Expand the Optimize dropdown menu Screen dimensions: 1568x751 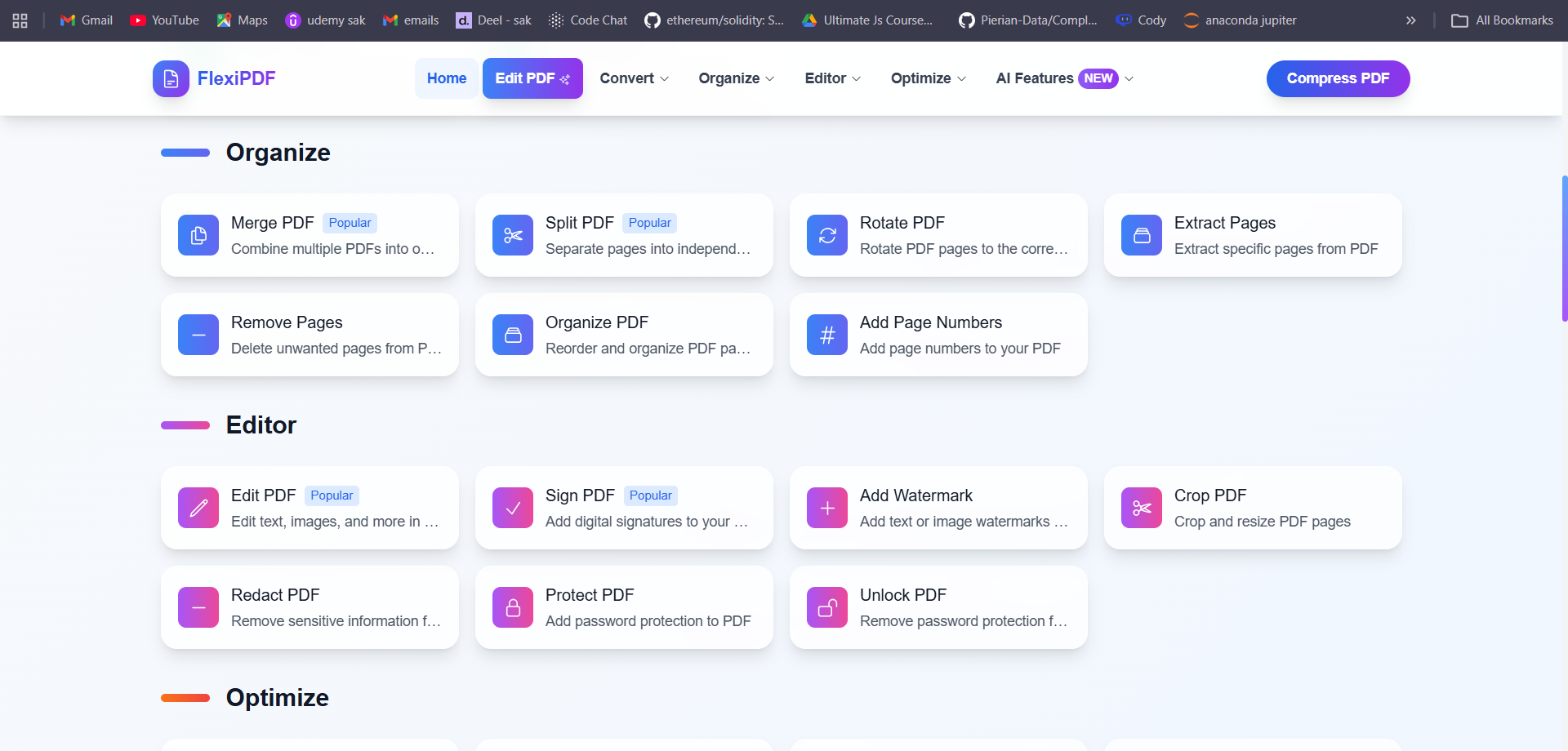coord(929,78)
